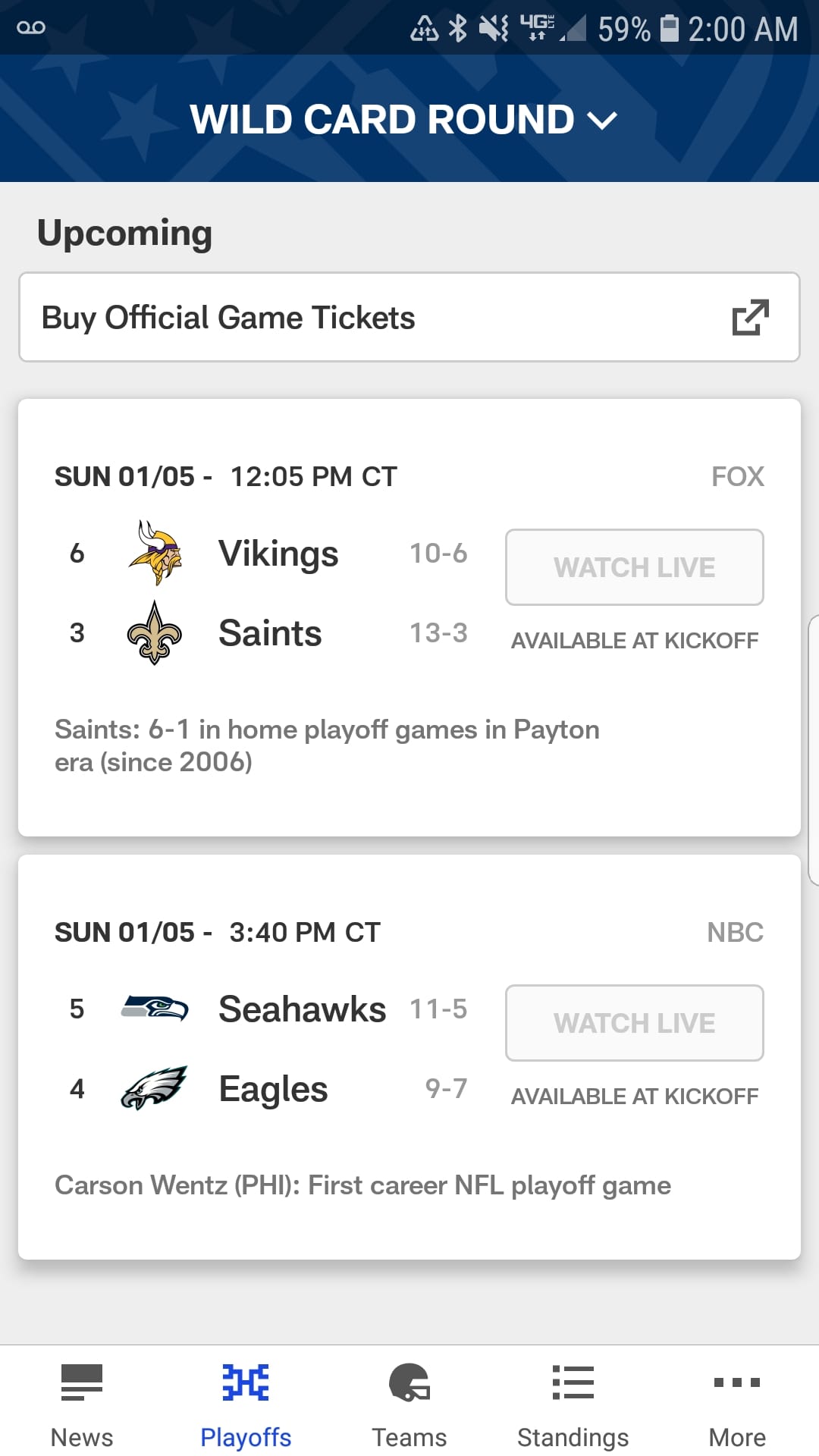This screenshot has width=819, height=1456.
Task: Open the Saints home playoff note
Action: pos(328,745)
